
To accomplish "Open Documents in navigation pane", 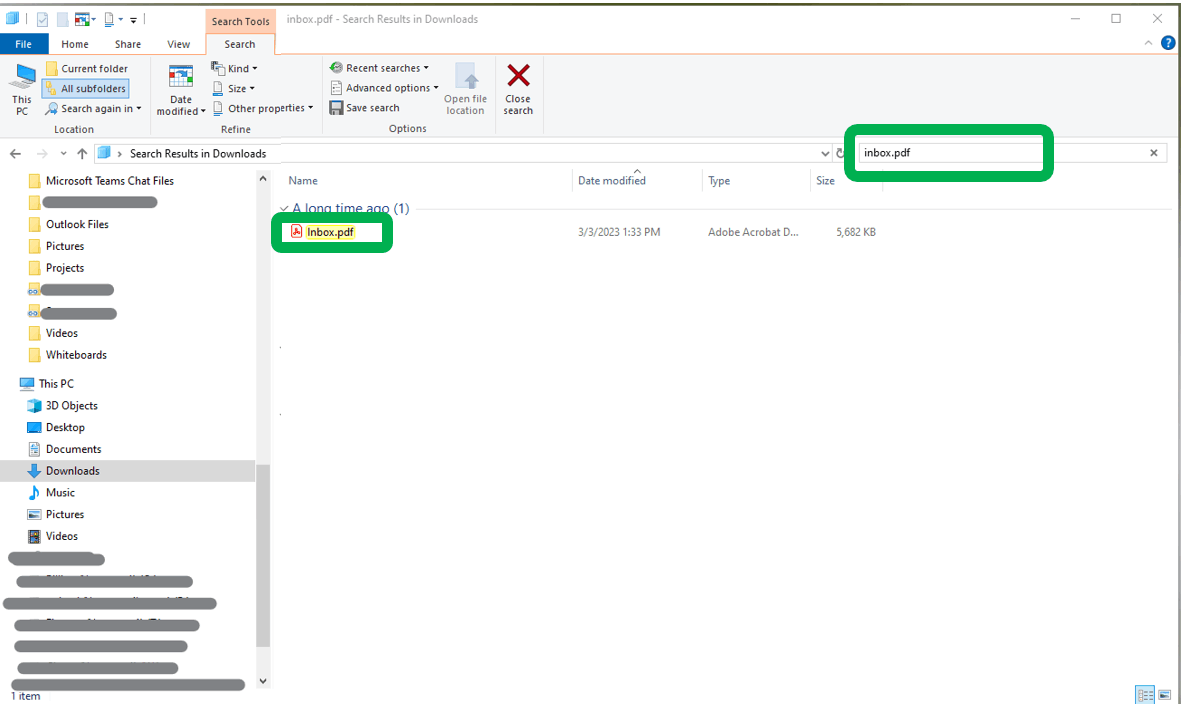I will pyautogui.click(x=73, y=449).
